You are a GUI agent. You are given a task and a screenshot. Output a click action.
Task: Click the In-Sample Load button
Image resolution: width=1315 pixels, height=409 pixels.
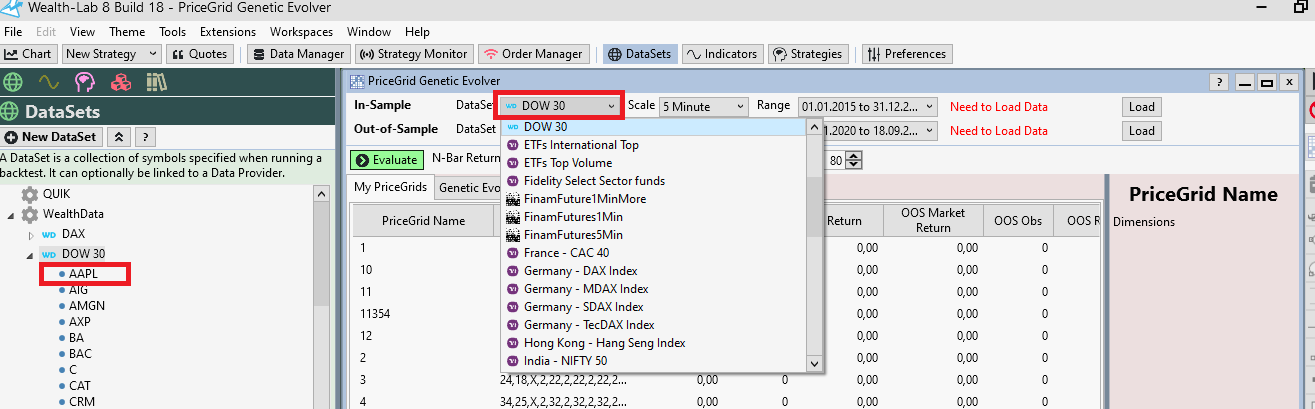point(1141,106)
